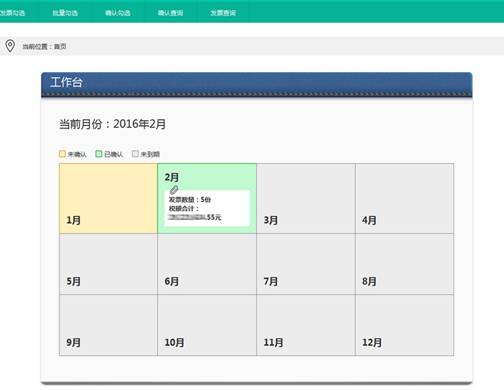The height and width of the screenshot is (390, 504).
Task: Select the 6月 month cell
Action: [207, 264]
